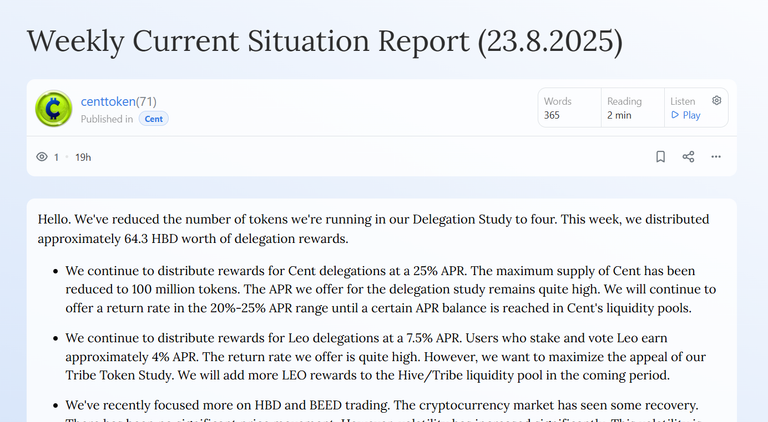Image resolution: width=768 pixels, height=422 pixels.
Task: Open the three-dot more options menu
Action: click(716, 157)
